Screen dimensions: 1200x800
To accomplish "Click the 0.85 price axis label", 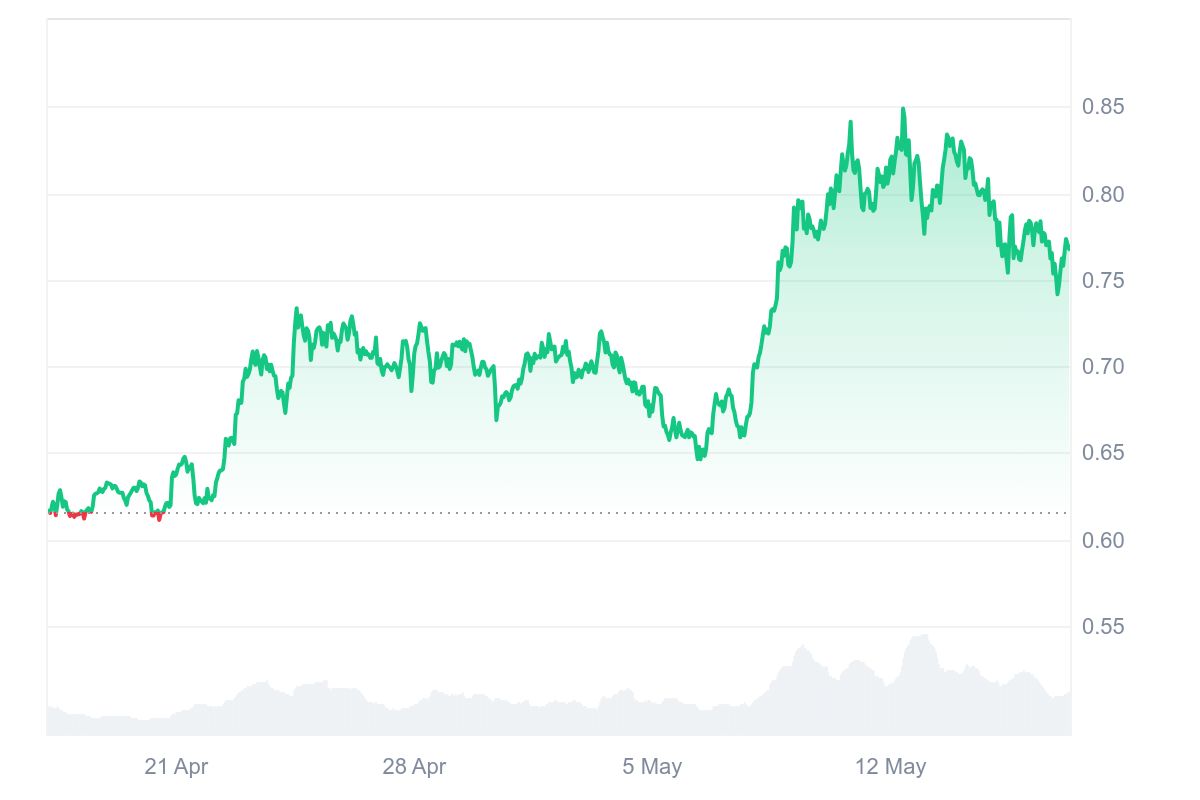I will pyautogui.click(x=1103, y=107).
